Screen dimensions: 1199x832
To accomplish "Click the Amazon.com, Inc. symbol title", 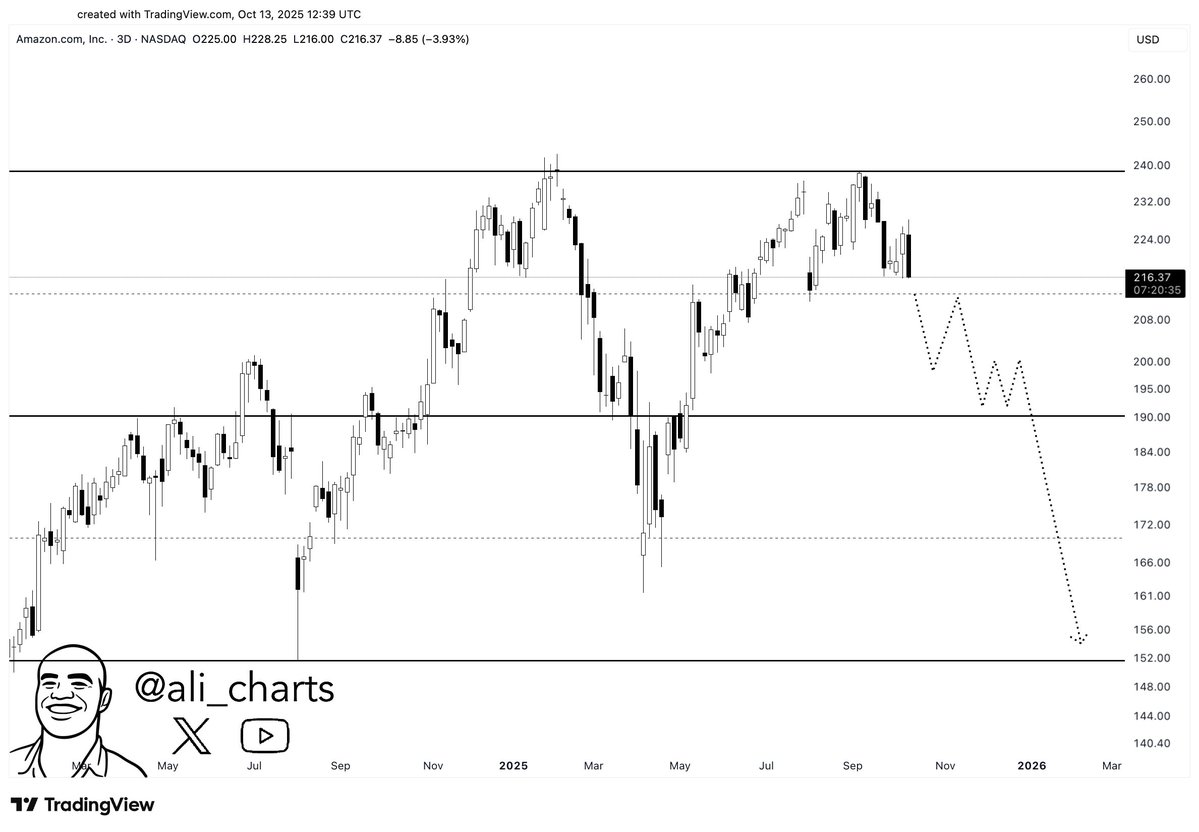I will (58, 39).
